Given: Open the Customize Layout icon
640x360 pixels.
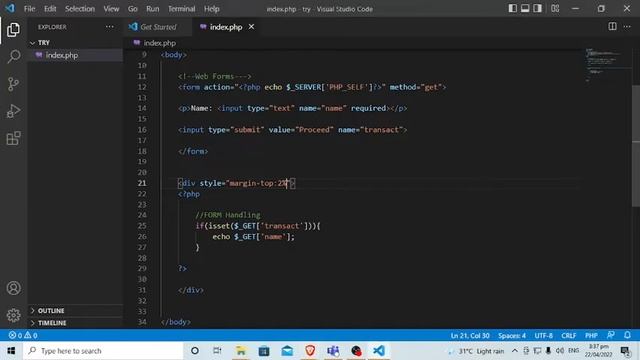Looking at the screenshot, I should (555, 9).
